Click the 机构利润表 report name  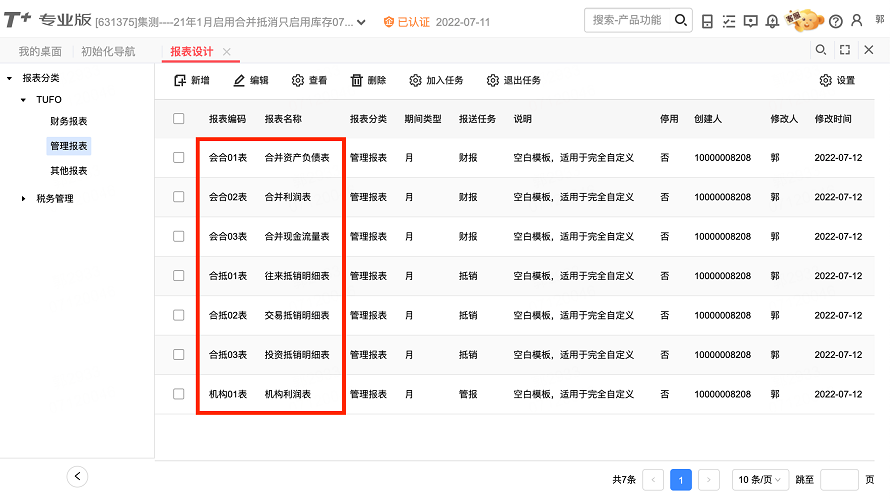[x=288, y=393]
